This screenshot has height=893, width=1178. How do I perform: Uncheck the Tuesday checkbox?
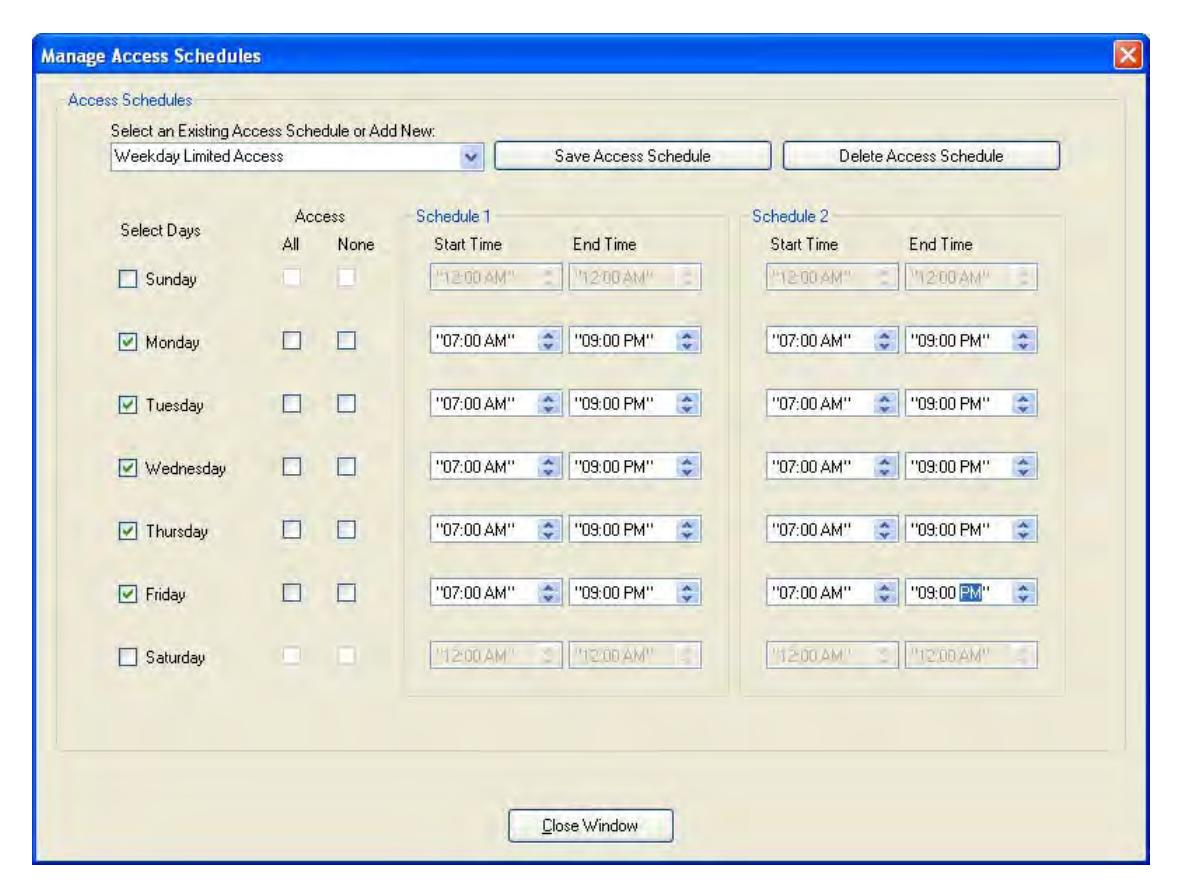(x=128, y=406)
